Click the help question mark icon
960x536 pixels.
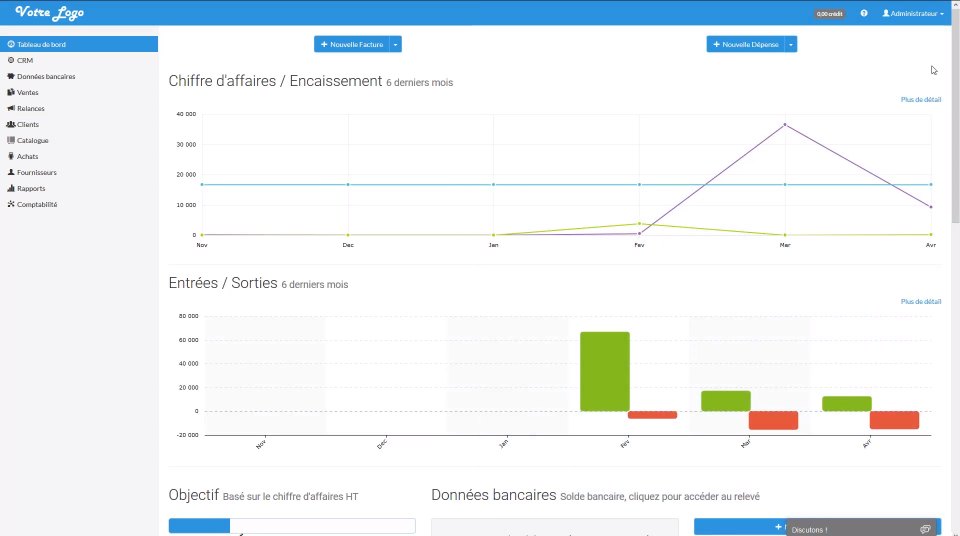point(864,13)
